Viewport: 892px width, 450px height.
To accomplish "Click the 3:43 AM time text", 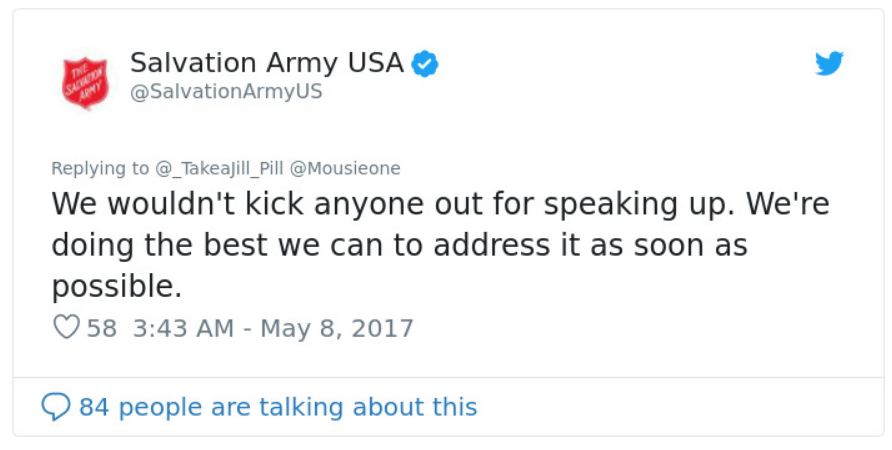I will click(184, 328).
